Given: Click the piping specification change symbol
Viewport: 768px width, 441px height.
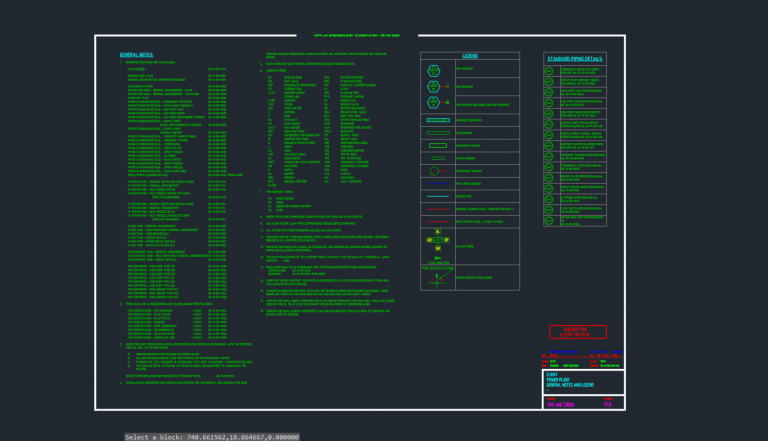Looking at the screenshot, I should tap(437, 279).
